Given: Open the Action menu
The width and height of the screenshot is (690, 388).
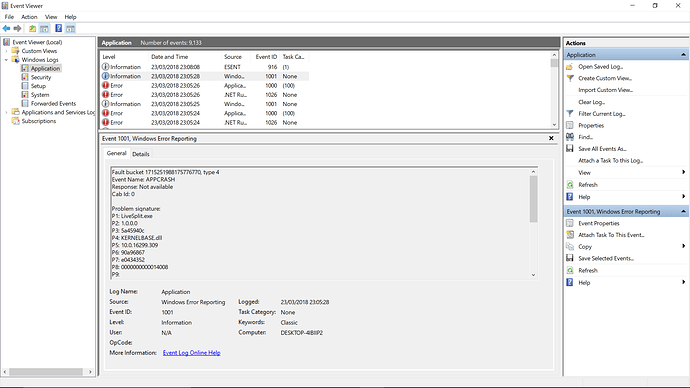Looking at the screenshot, I should coord(29,17).
